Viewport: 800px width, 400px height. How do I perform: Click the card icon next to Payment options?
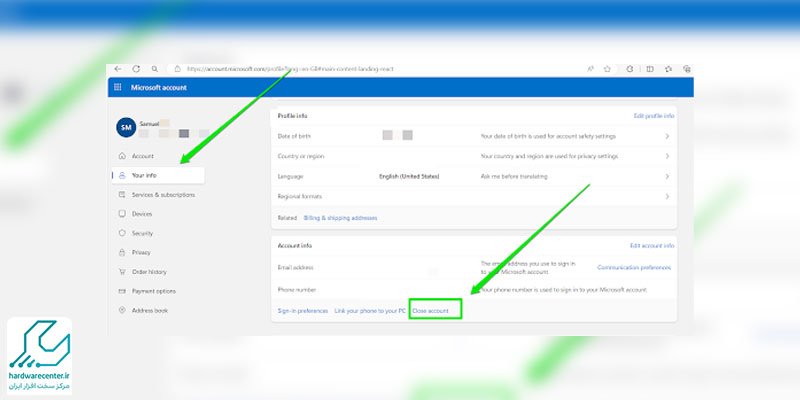click(x=122, y=291)
